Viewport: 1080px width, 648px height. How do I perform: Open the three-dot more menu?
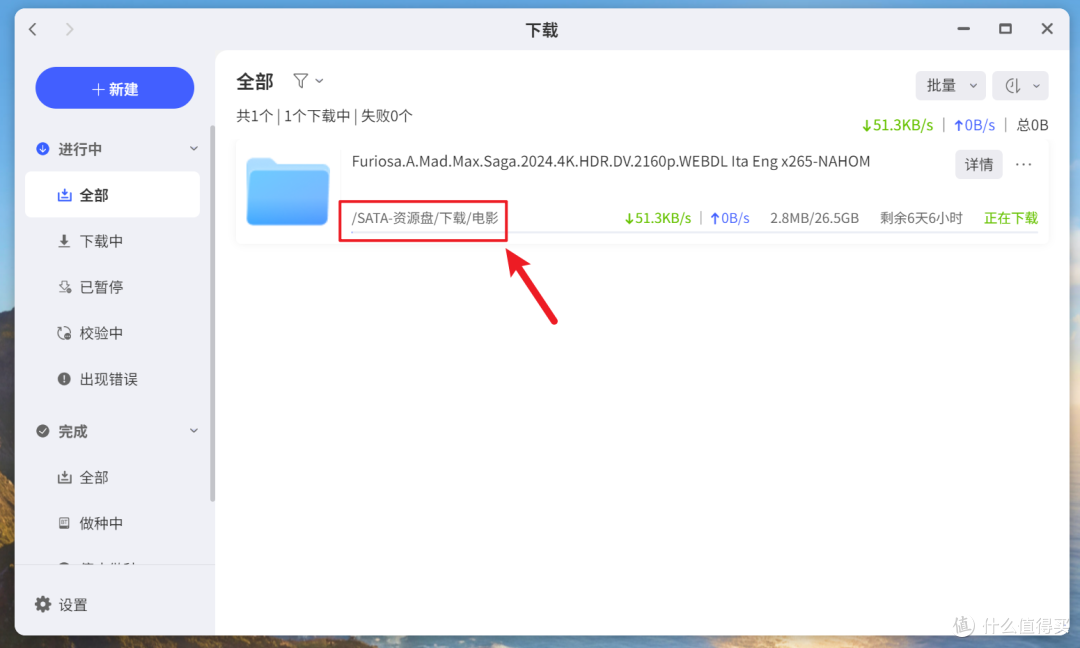[1024, 164]
